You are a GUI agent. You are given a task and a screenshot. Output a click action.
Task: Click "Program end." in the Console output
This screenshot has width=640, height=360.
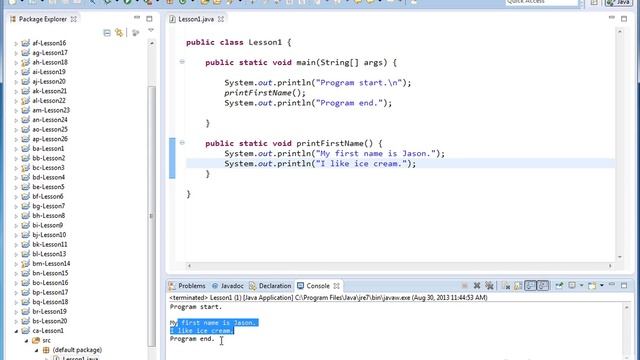click(x=192, y=339)
